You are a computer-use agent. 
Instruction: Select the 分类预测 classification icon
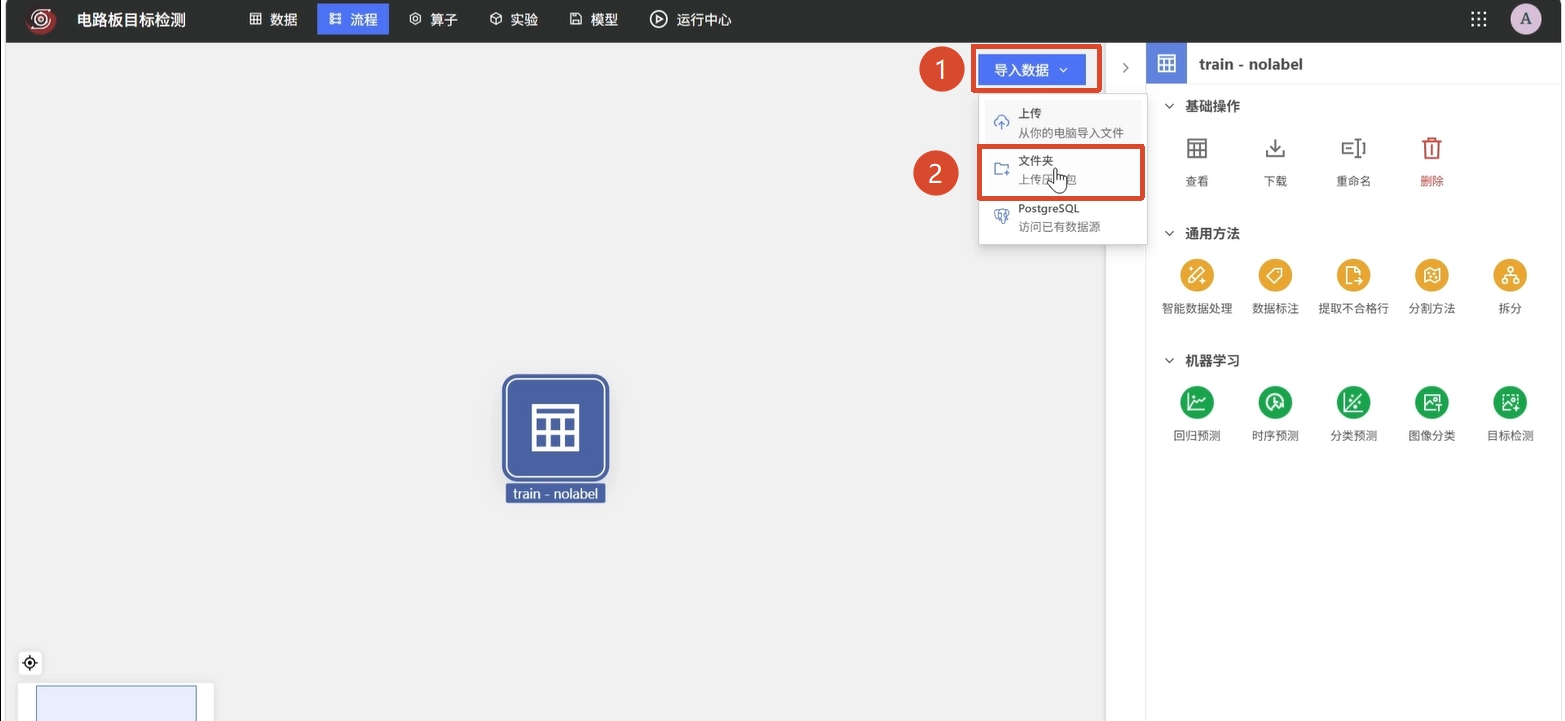[1353, 402]
